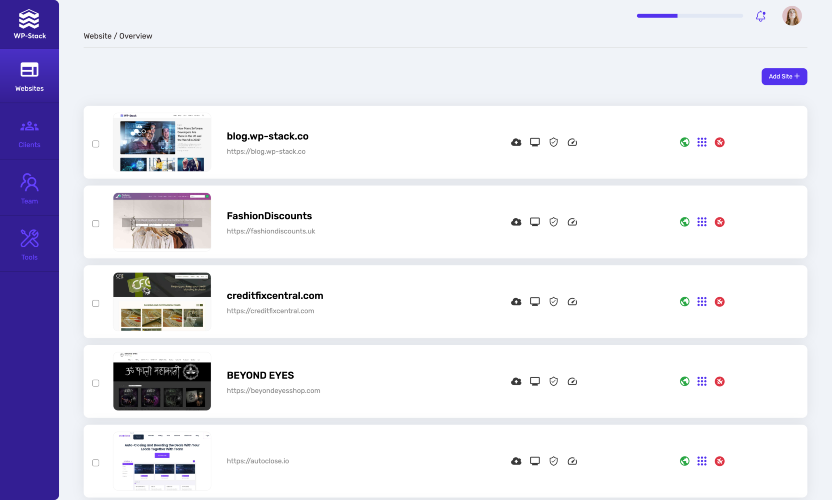This screenshot has height=500, width=832.
Task: Click purple grid icon for BEYOND EYES
Action: [x=702, y=381]
